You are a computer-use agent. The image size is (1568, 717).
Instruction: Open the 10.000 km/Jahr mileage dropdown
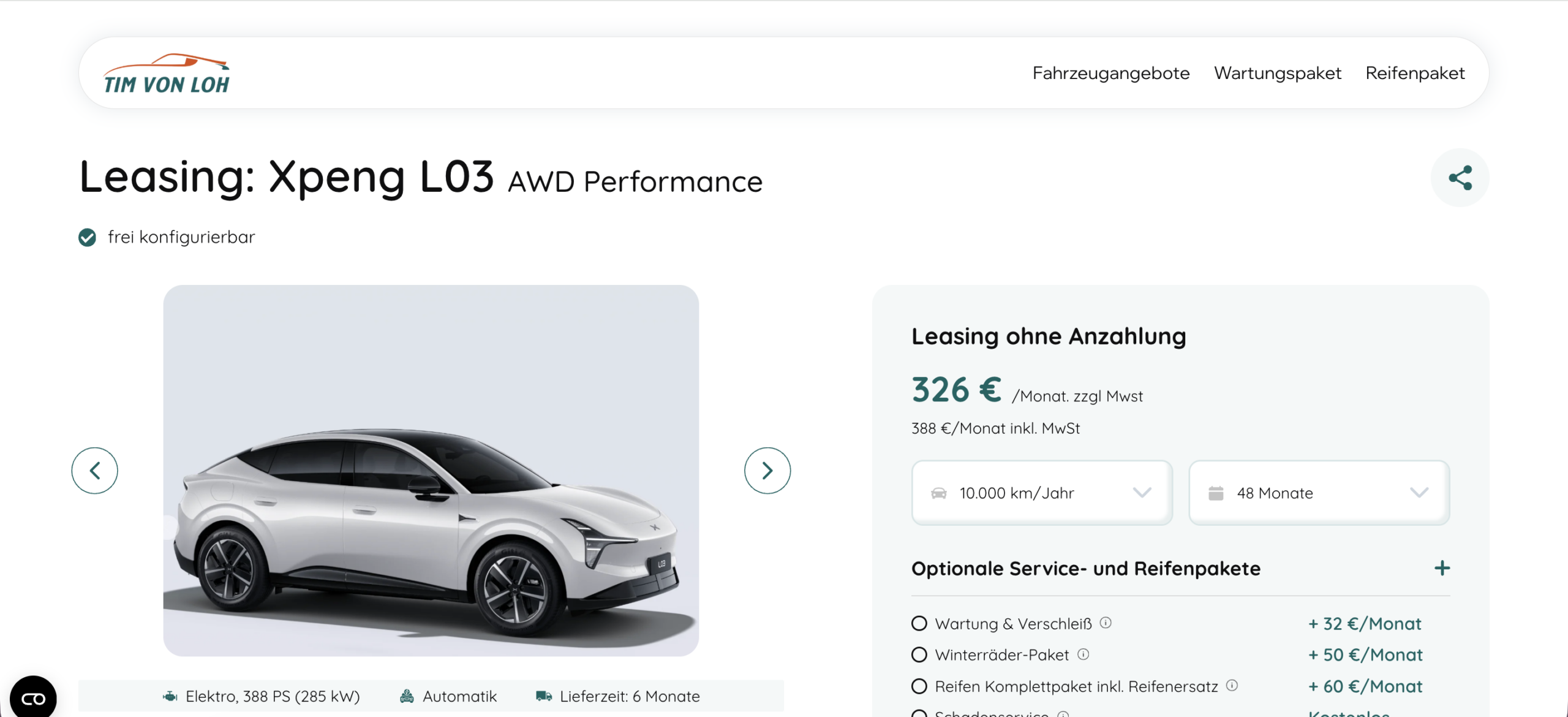pos(1042,493)
